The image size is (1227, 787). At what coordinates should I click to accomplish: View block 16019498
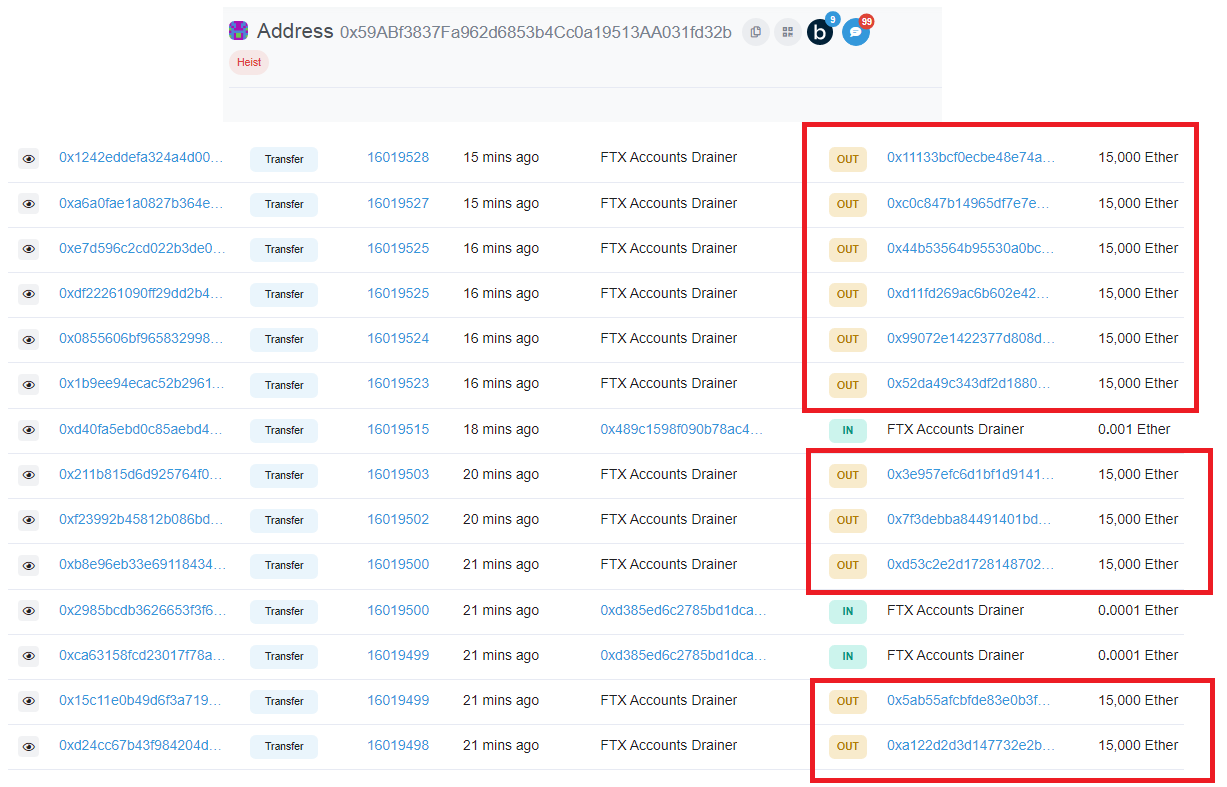pyautogui.click(x=398, y=745)
